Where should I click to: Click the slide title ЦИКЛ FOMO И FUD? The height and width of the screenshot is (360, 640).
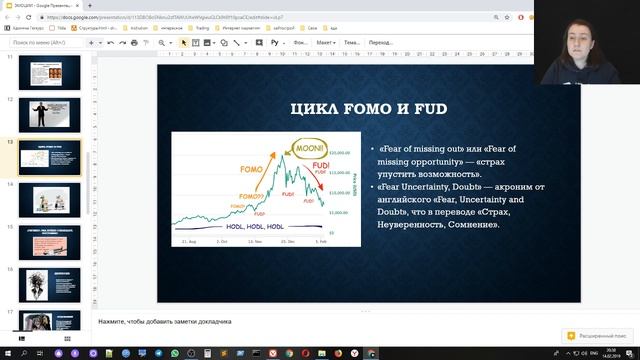point(369,109)
